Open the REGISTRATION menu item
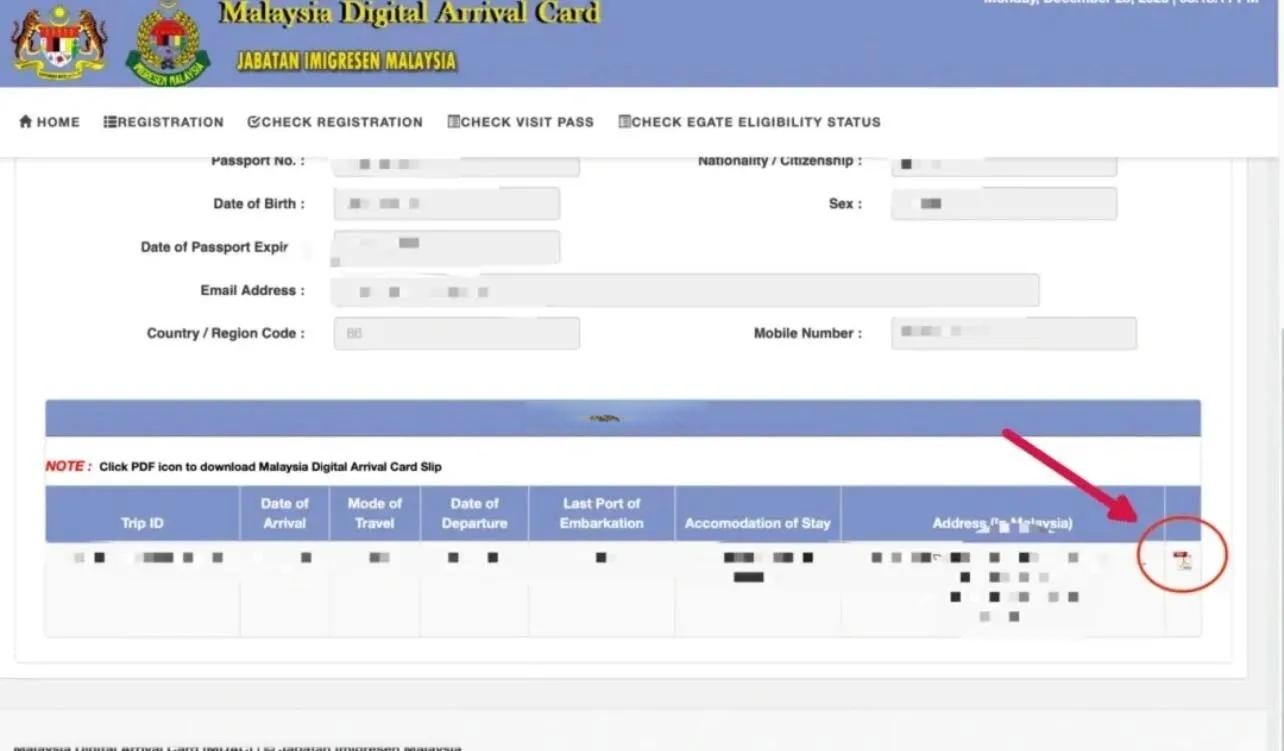The image size is (1284, 751). pyautogui.click(x=164, y=122)
